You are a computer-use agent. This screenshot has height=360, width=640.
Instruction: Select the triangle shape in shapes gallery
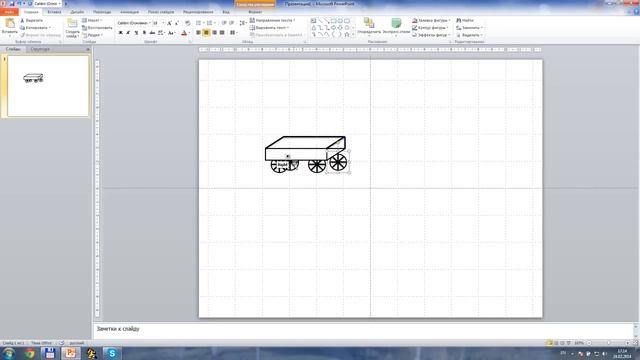coord(313,28)
